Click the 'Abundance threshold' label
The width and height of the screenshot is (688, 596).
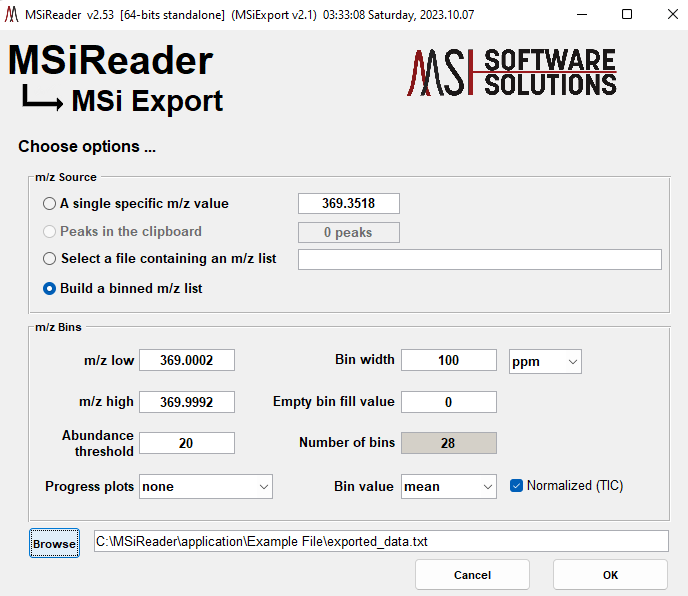(98, 443)
